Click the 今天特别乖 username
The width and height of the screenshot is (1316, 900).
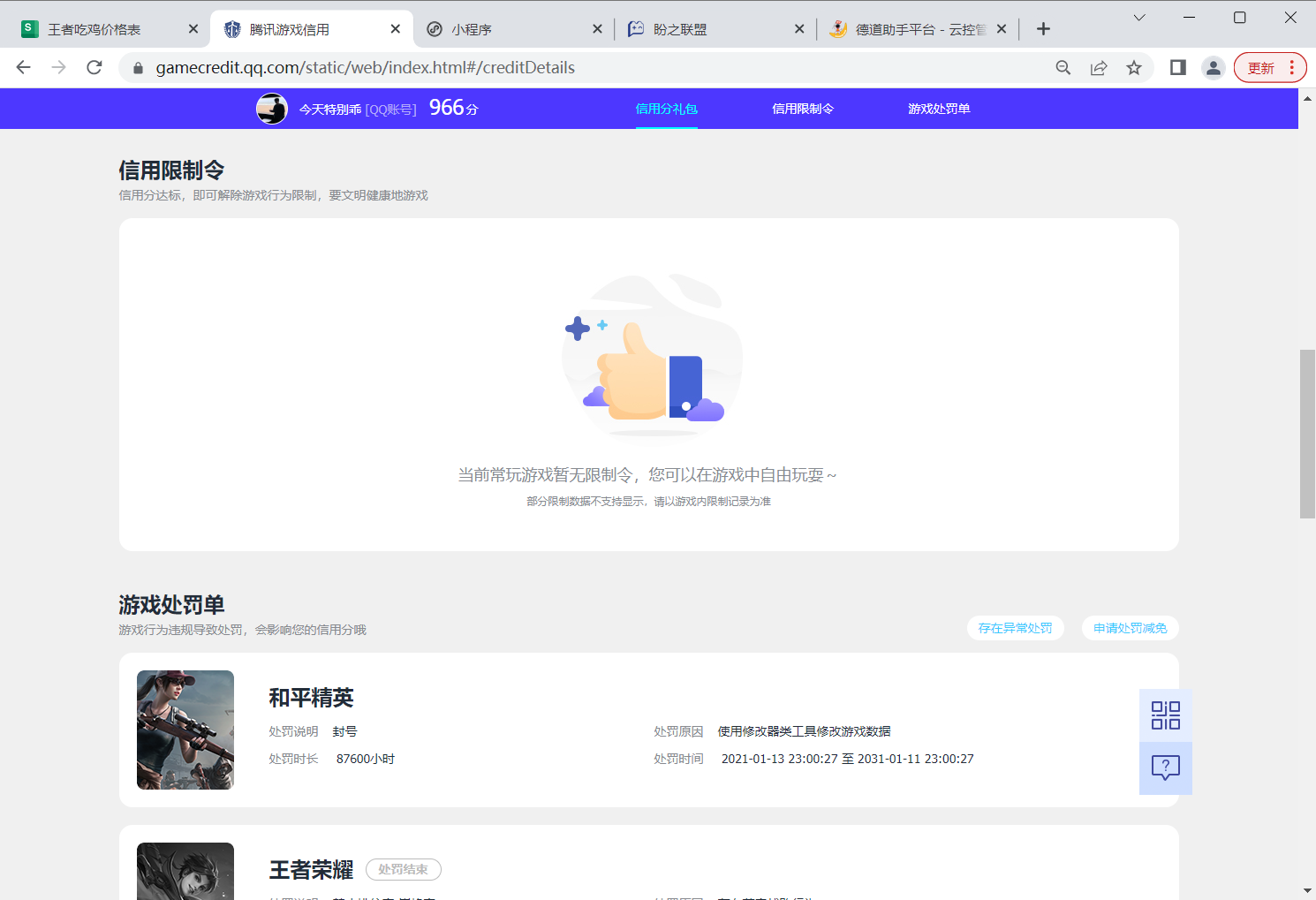[330, 110]
